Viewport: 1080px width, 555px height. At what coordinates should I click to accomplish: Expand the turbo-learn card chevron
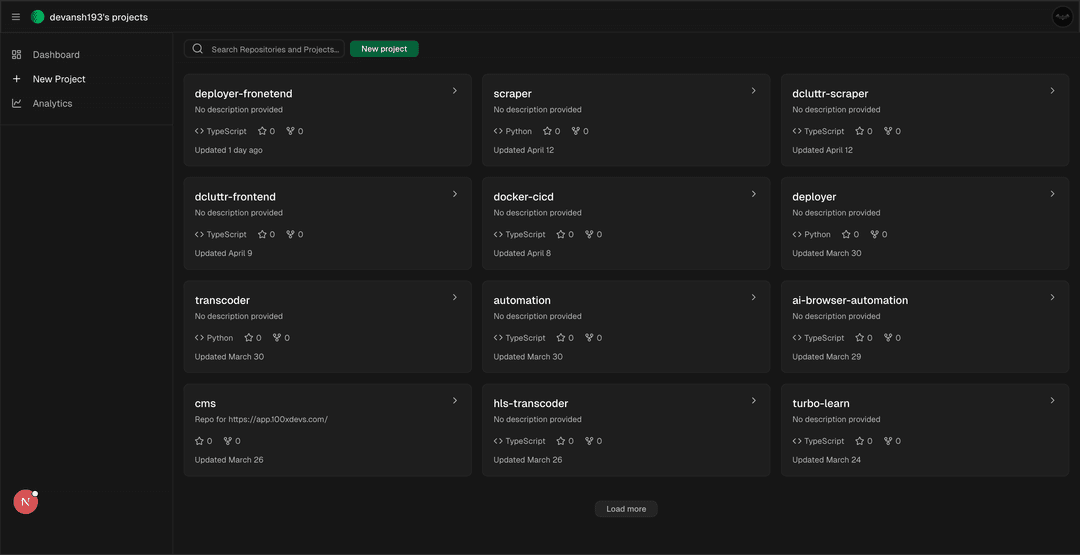(x=1052, y=400)
